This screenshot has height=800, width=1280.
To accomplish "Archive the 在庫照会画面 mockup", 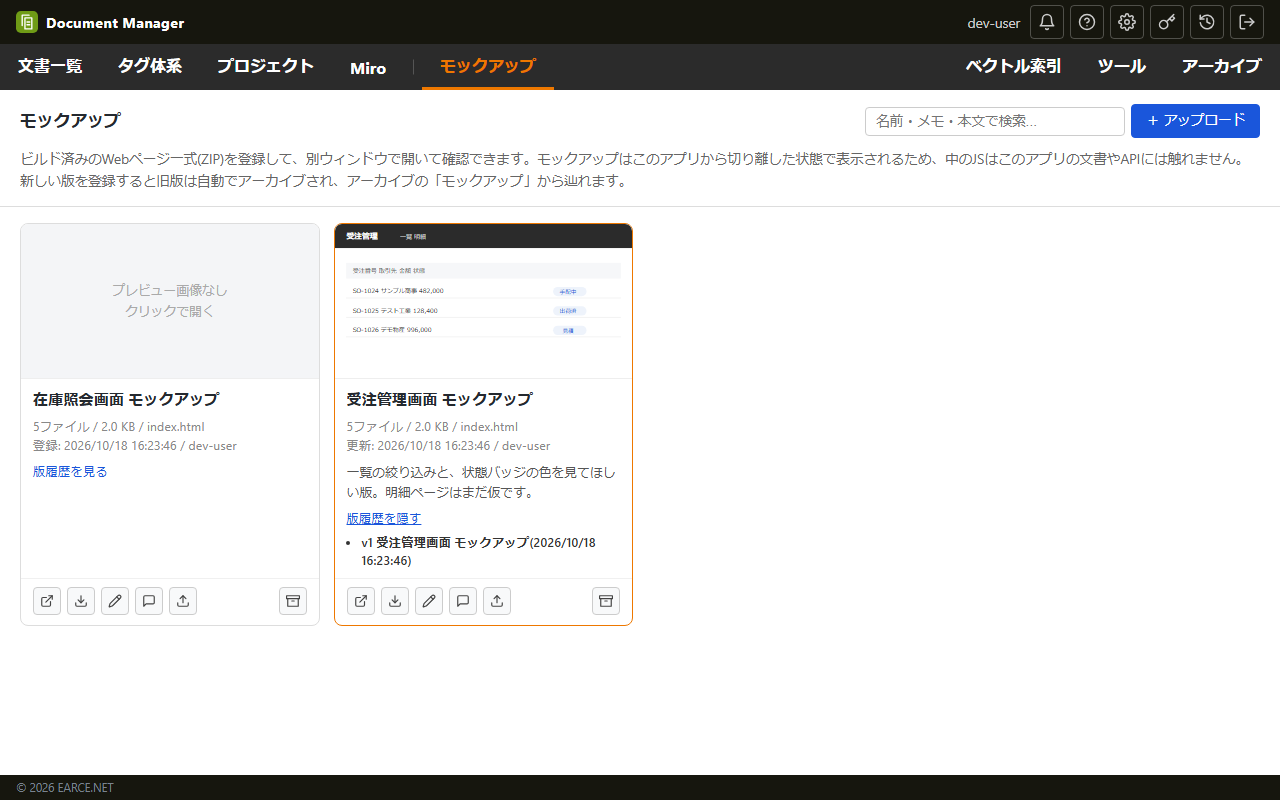I will tap(293, 601).
